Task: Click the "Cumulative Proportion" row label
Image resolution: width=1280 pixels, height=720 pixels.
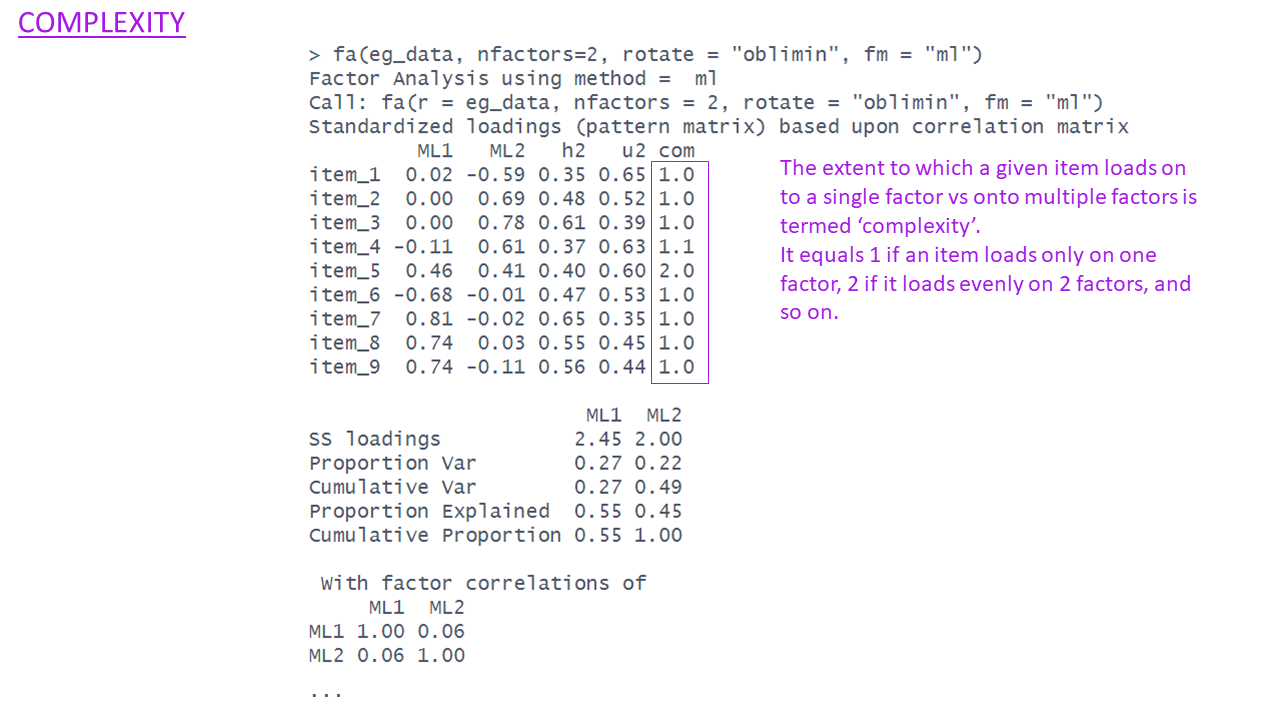Action: tap(435, 535)
